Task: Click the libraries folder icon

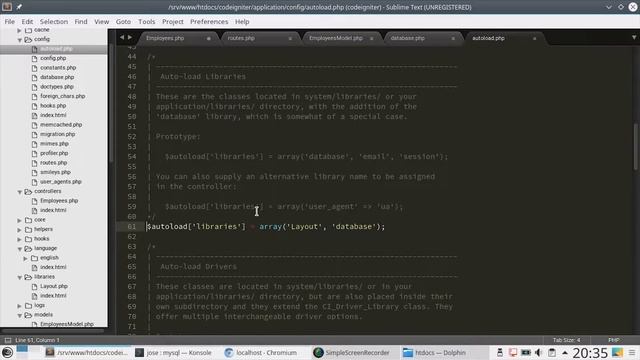Action: pyautogui.click(x=28, y=277)
